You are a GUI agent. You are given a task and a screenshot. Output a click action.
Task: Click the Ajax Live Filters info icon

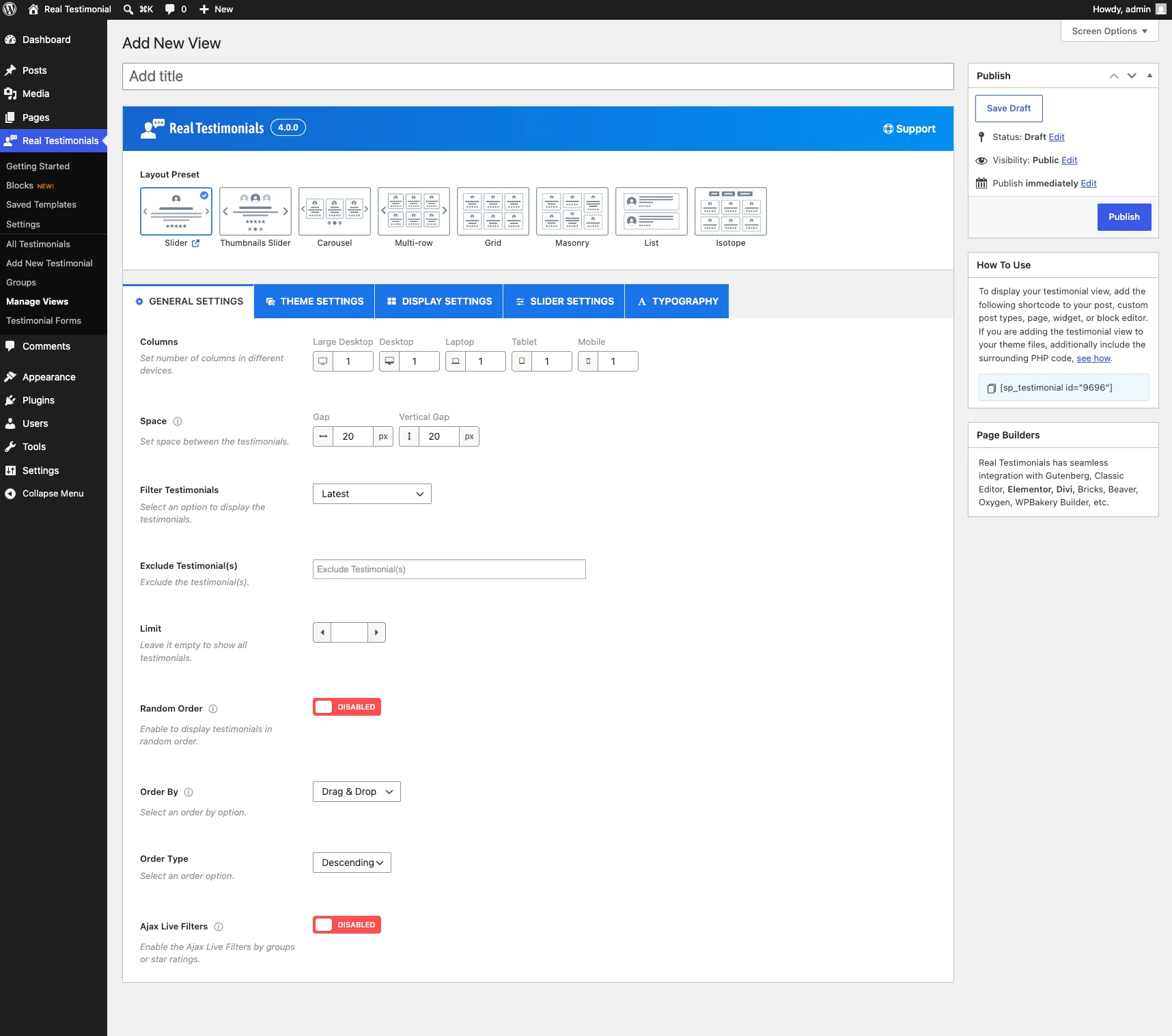click(x=219, y=927)
